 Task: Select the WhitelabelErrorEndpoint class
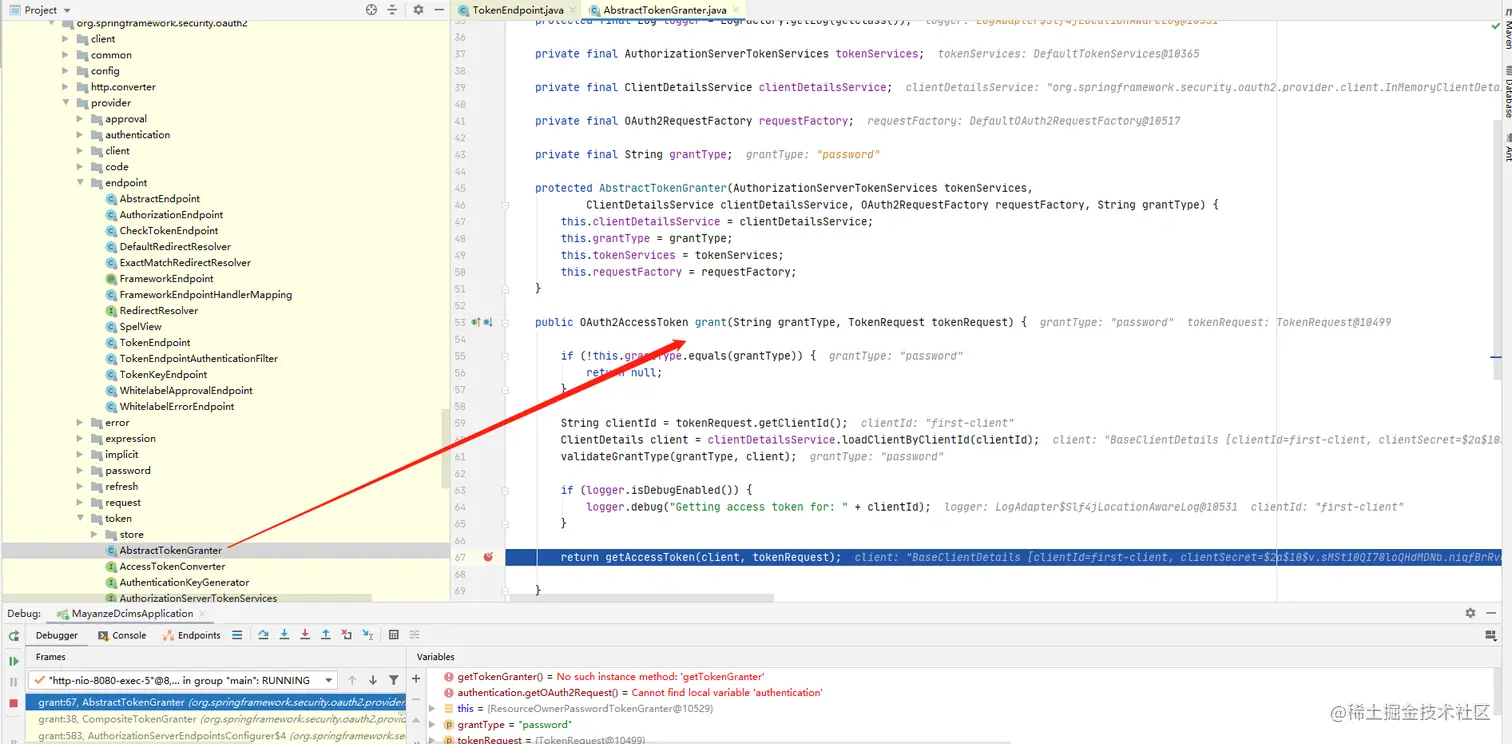tap(177, 407)
